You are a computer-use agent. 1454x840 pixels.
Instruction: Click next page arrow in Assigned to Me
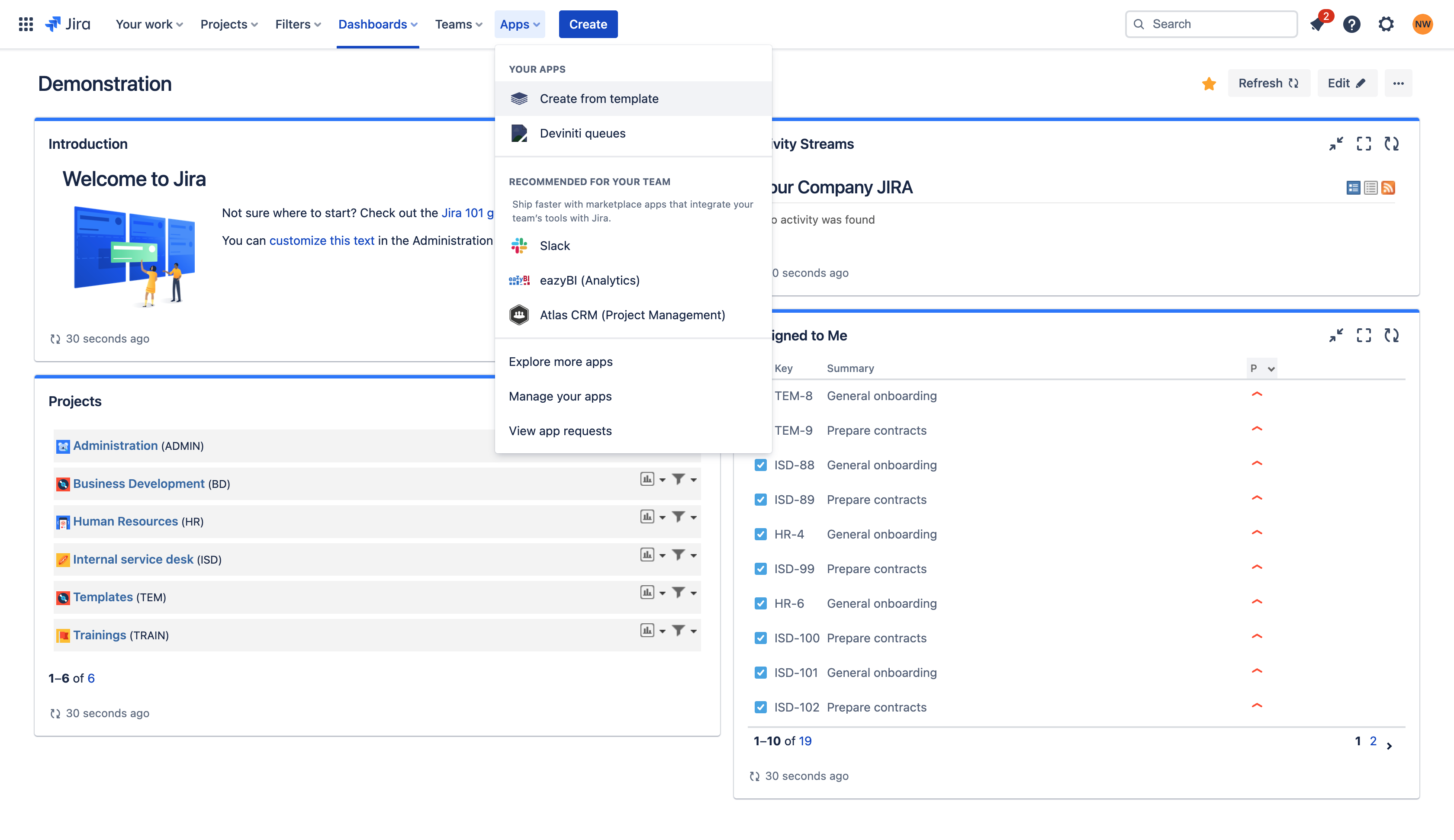[1390, 746]
